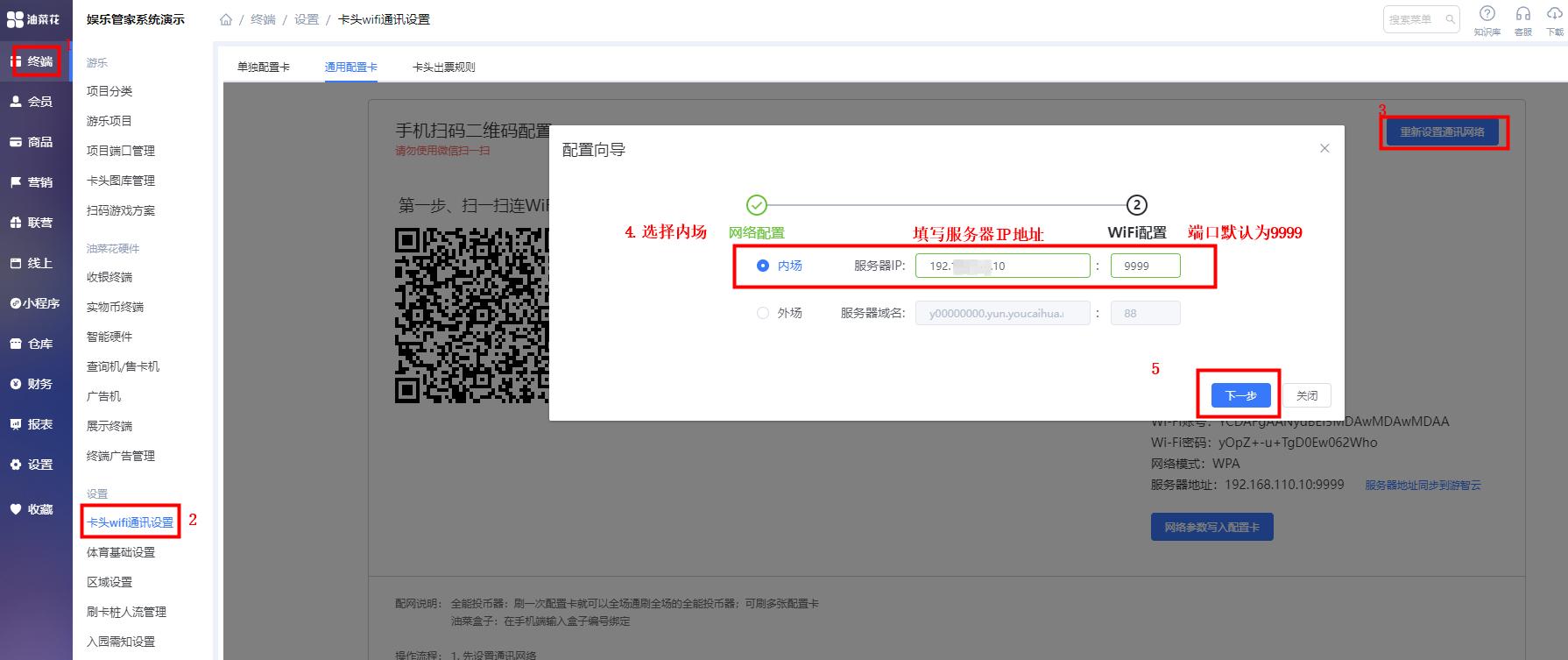The image size is (1568, 660).
Task: Click 服务器地址同步到游智云 link
Action: click(1423, 485)
